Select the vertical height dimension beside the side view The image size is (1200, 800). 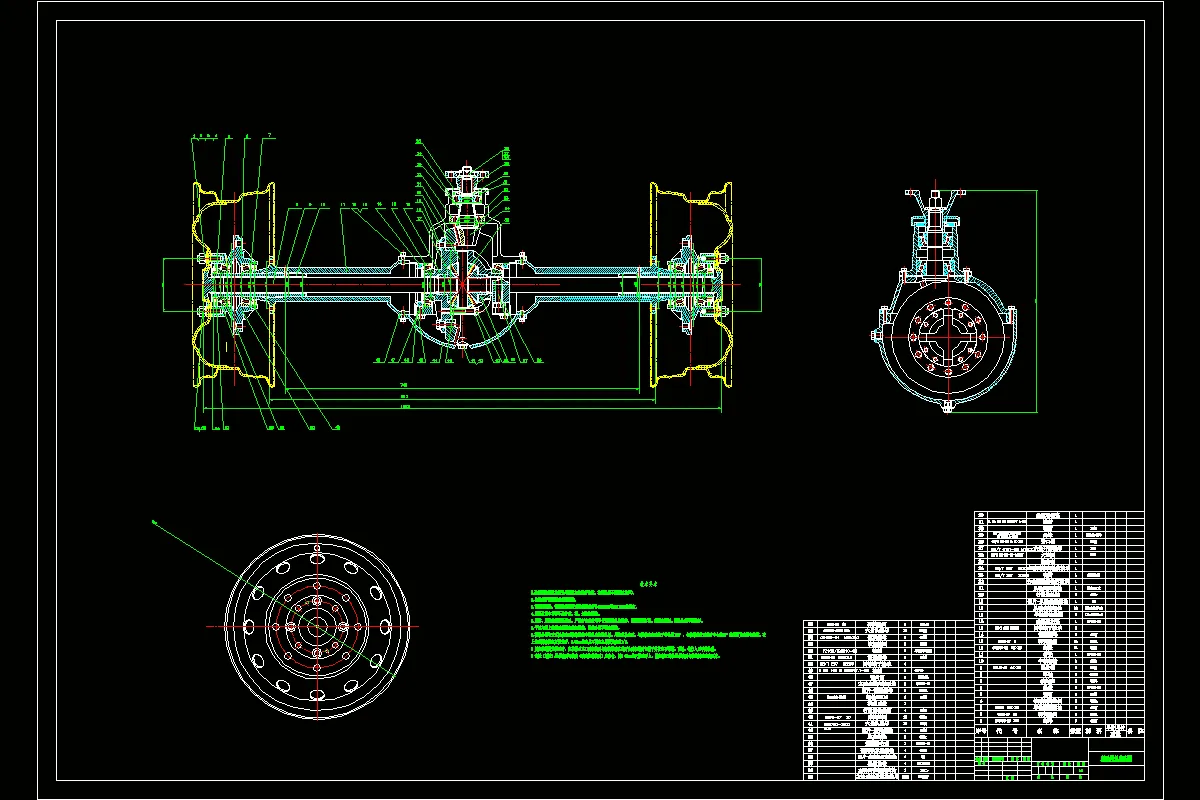(1036, 299)
